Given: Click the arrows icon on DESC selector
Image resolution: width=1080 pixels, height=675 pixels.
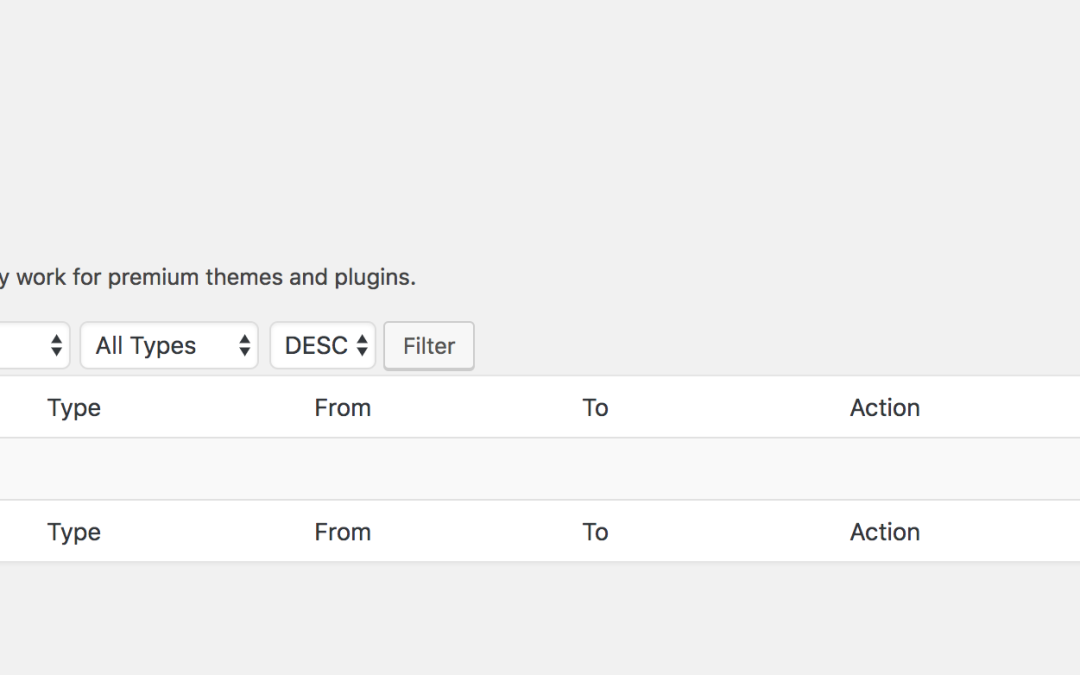Looking at the screenshot, I should coord(362,345).
